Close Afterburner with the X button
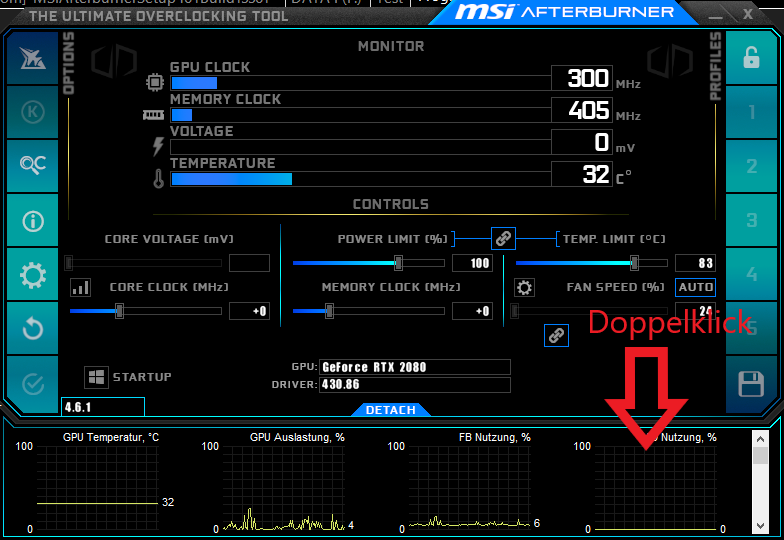Image resolution: width=784 pixels, height=540 pixels. coord(748,14)
